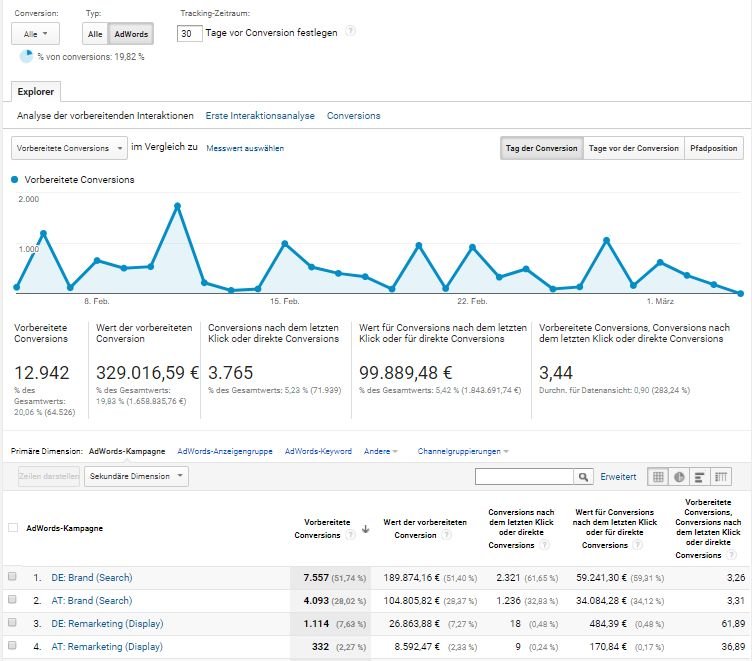
Task: Switch to performance bar view
Action: pyautogui.click(x=700, y=477)
